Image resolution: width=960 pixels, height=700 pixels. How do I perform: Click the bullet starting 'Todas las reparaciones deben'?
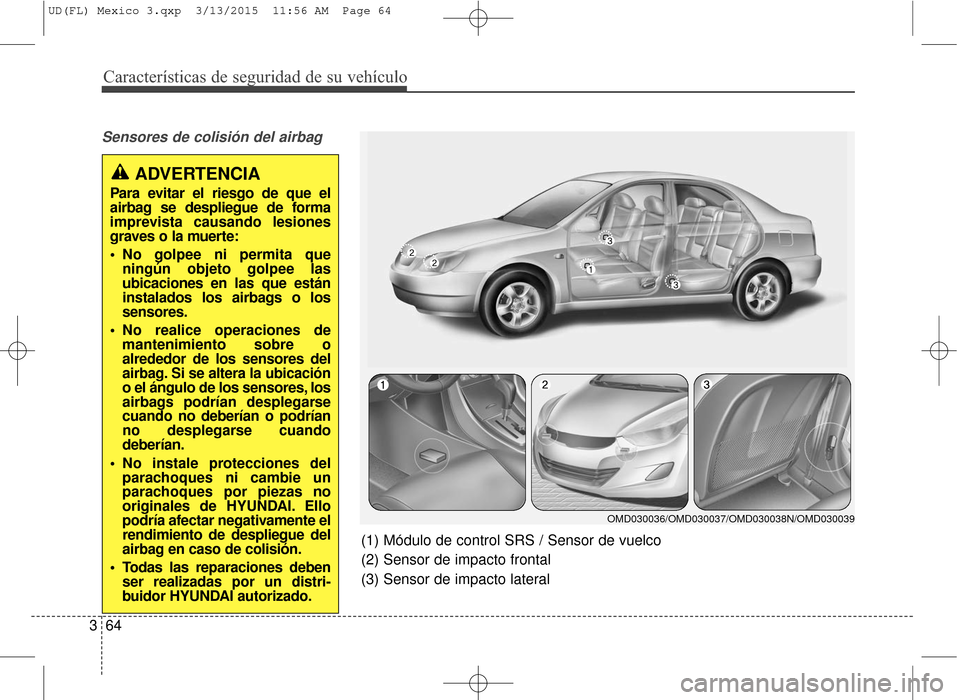(220, 582)
